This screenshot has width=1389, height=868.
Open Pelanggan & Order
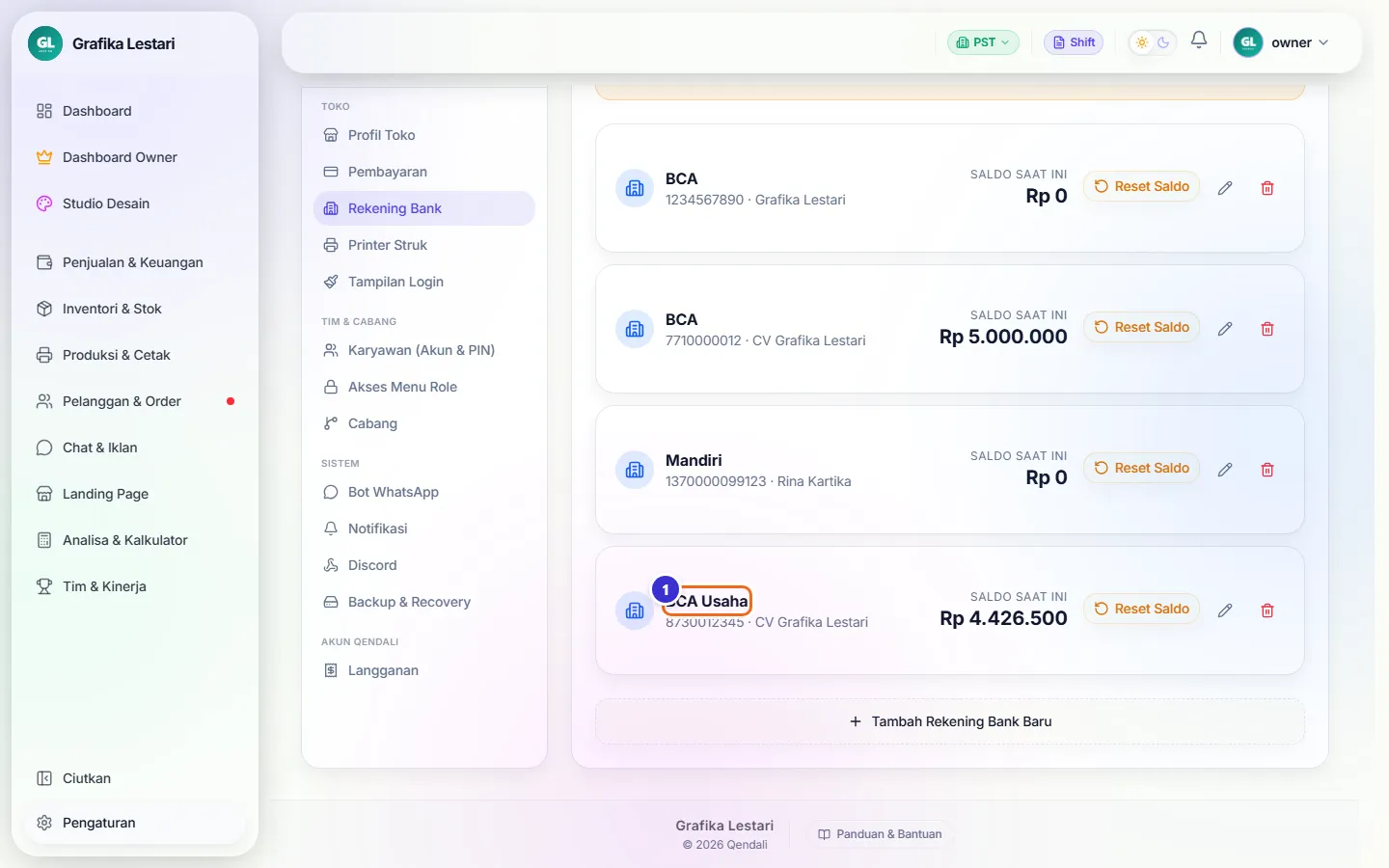click(x=135, y=401)
